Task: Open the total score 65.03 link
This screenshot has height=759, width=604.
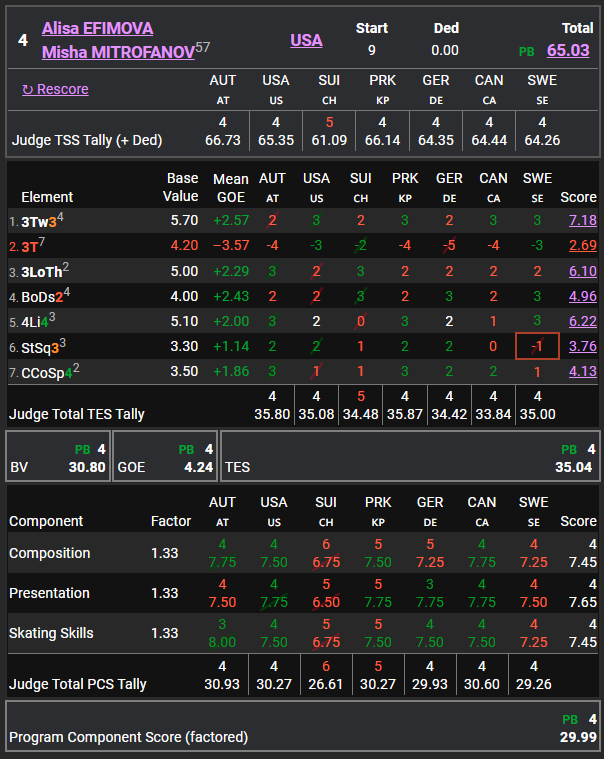Action: click(x=568, y=50)
